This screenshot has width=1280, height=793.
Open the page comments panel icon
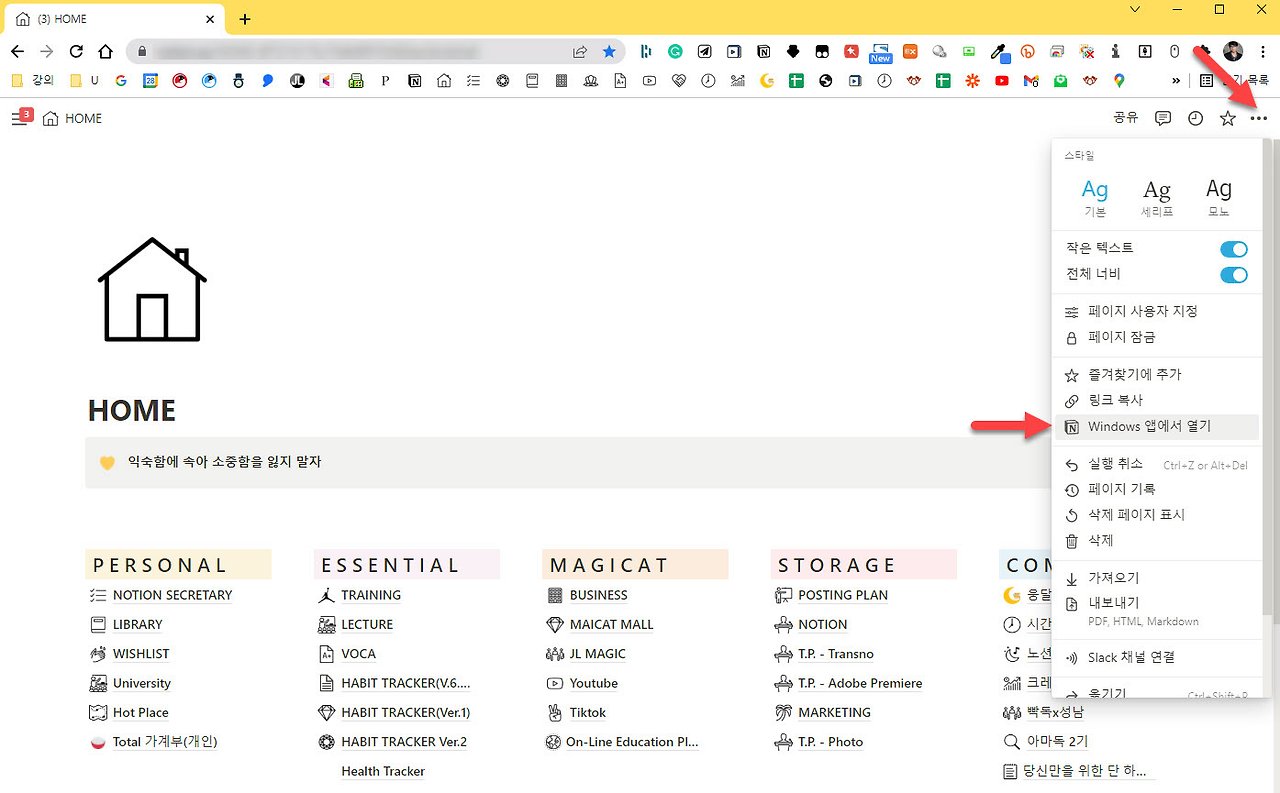pos(1163,118)
